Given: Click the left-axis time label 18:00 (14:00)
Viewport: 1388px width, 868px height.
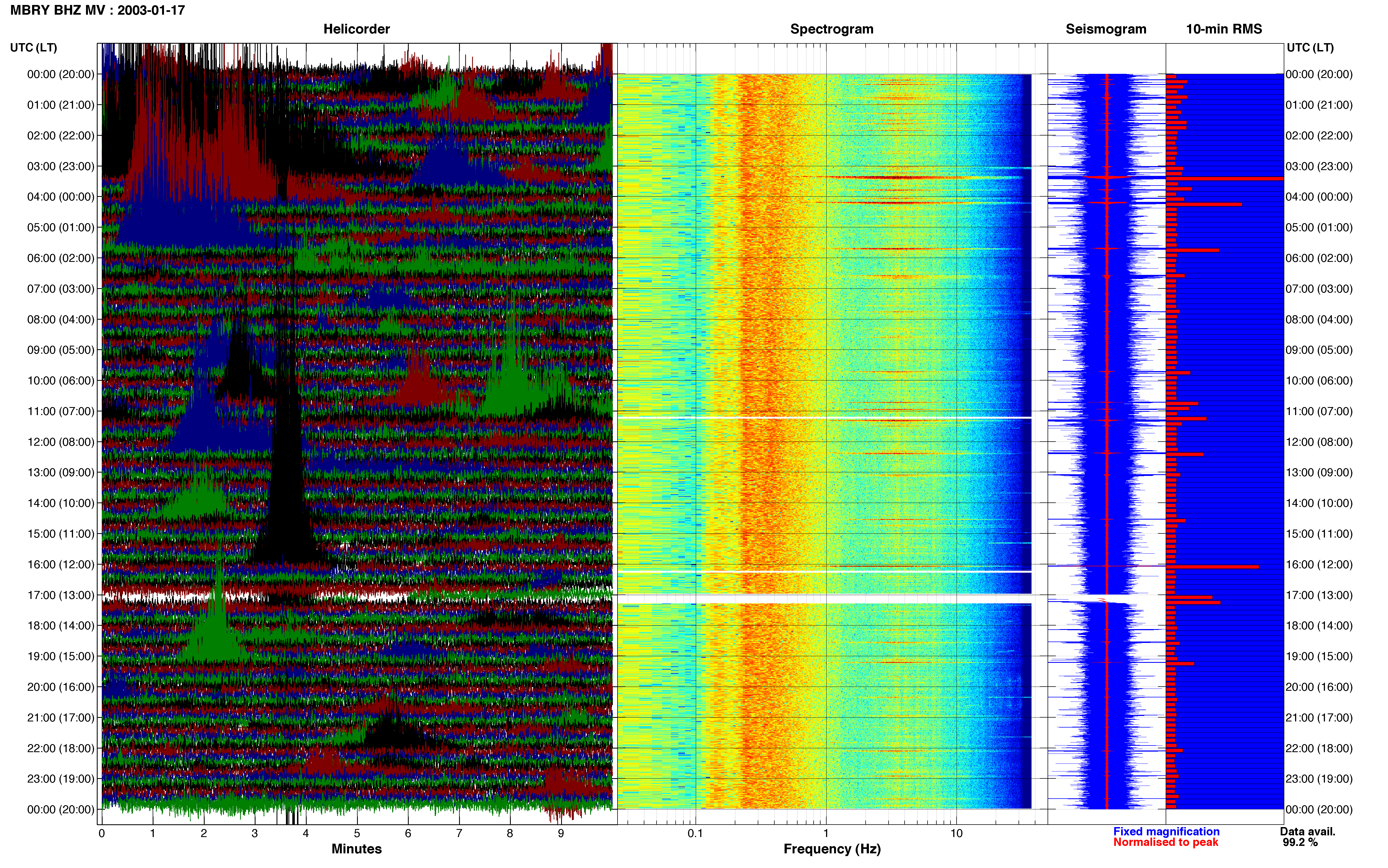Looking at the screenshot, I should tap(61, 626).
